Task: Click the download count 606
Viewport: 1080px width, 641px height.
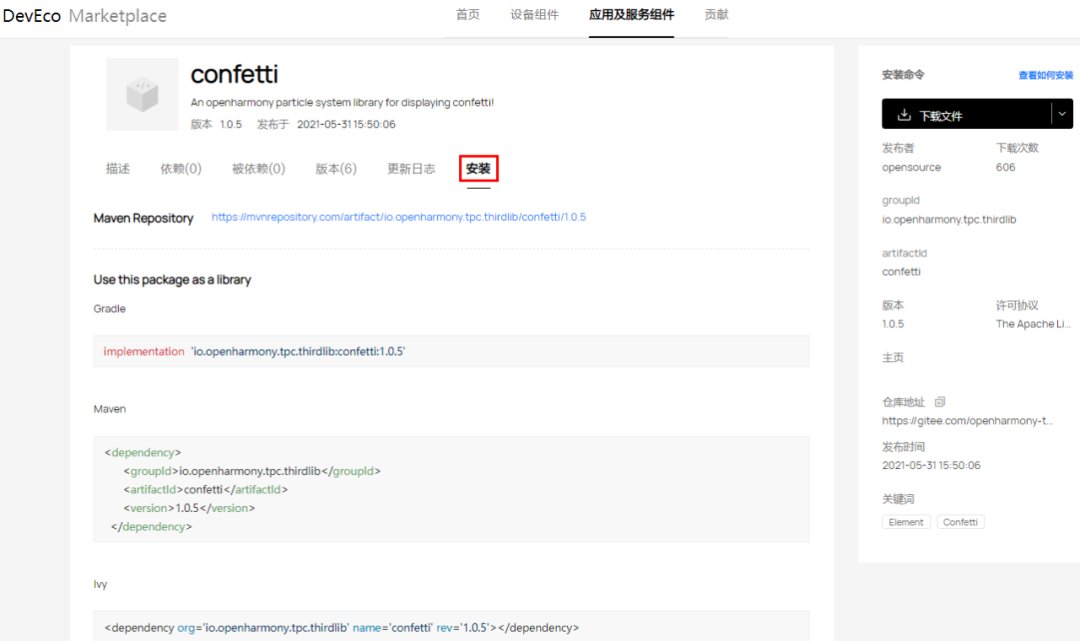Action: pos(1006,167)
